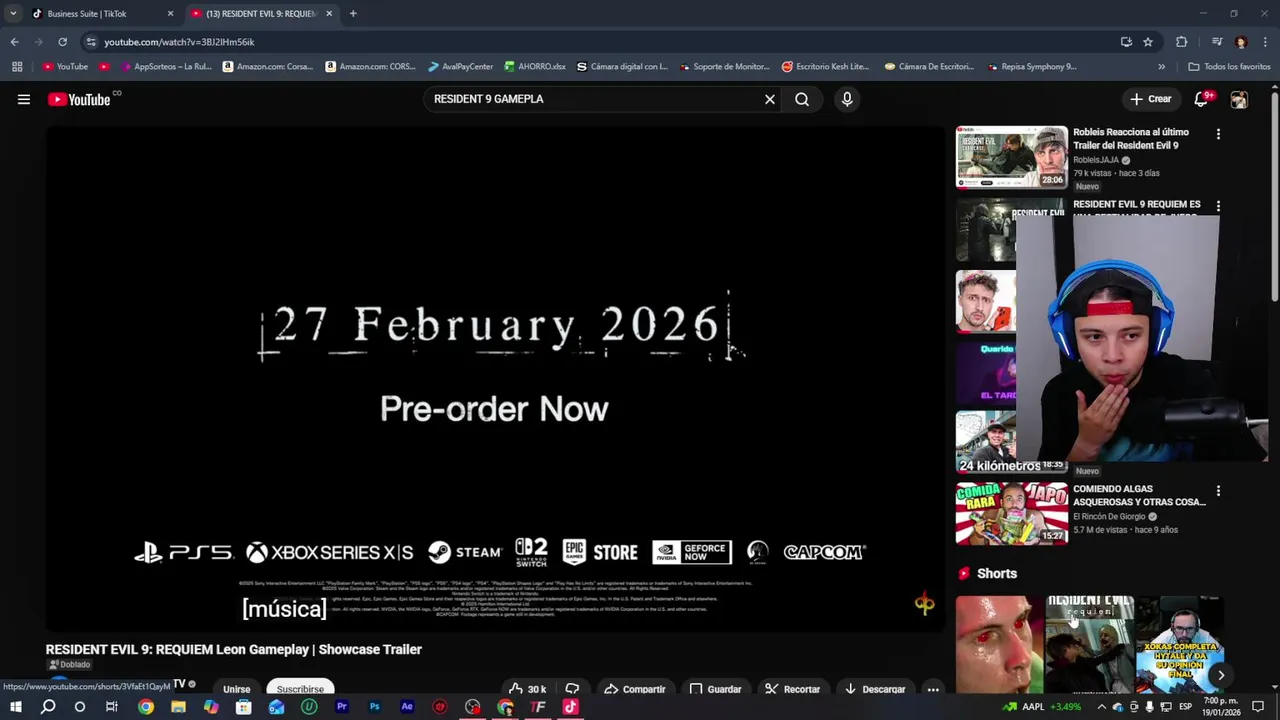
Task: Open the red-eyed face Short thumbnail
Action: (999, 645)
